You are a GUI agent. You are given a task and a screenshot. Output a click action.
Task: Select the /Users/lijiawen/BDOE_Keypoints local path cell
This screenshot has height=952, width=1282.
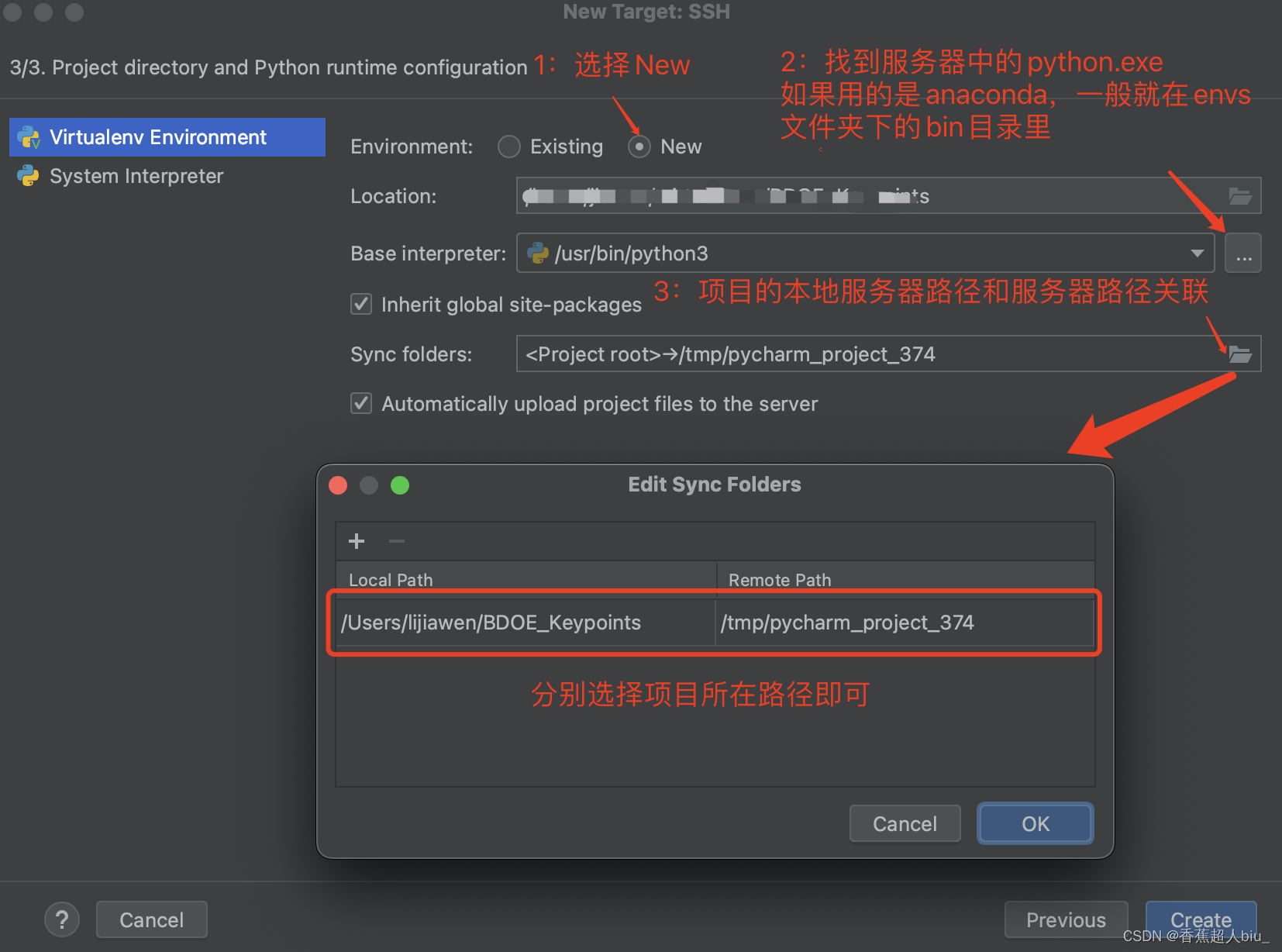click(525, 623)
